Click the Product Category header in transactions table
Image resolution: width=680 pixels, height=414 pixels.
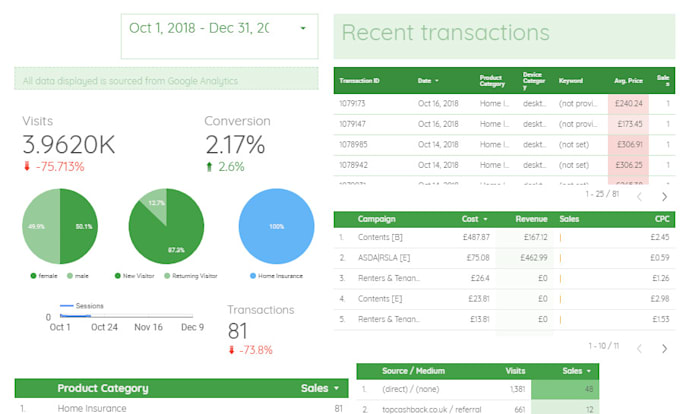click(492, 81)
